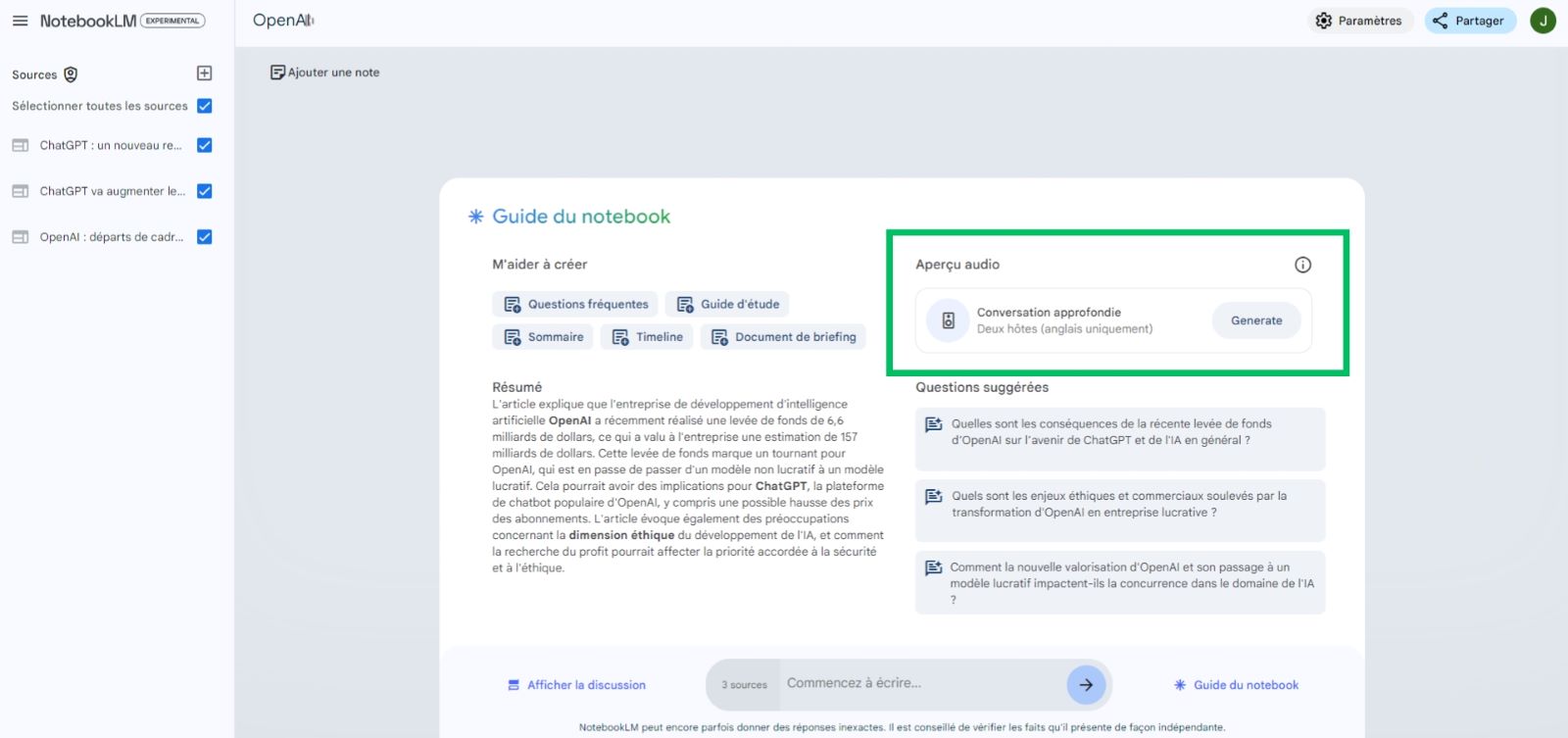The height and width of the screenshot is (738, 1568).
Task: Click the Résumé heading text
Action: click(x=517, y=387)
